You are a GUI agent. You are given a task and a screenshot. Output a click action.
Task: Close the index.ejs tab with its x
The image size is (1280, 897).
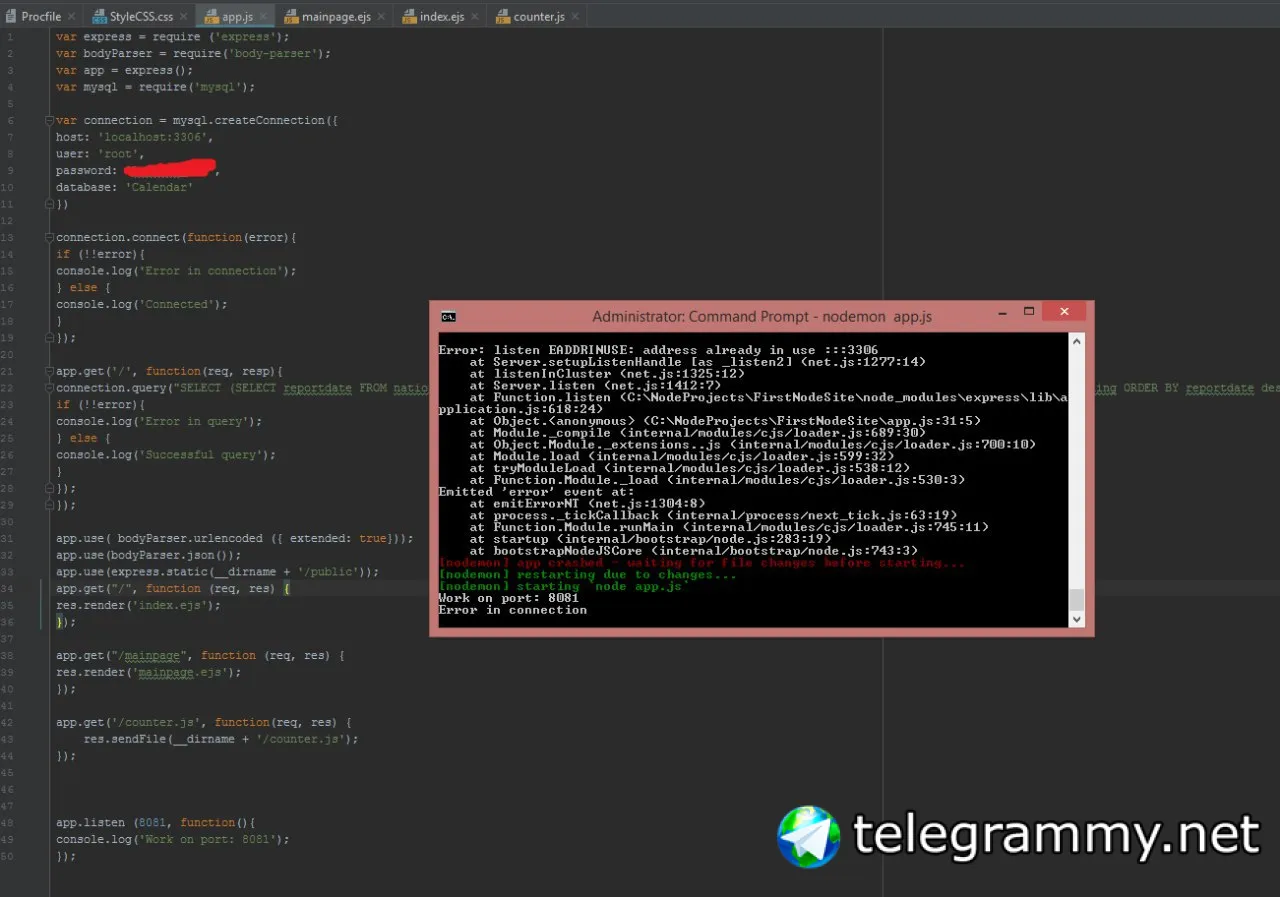pyautogui.click(x=474, y=17)
